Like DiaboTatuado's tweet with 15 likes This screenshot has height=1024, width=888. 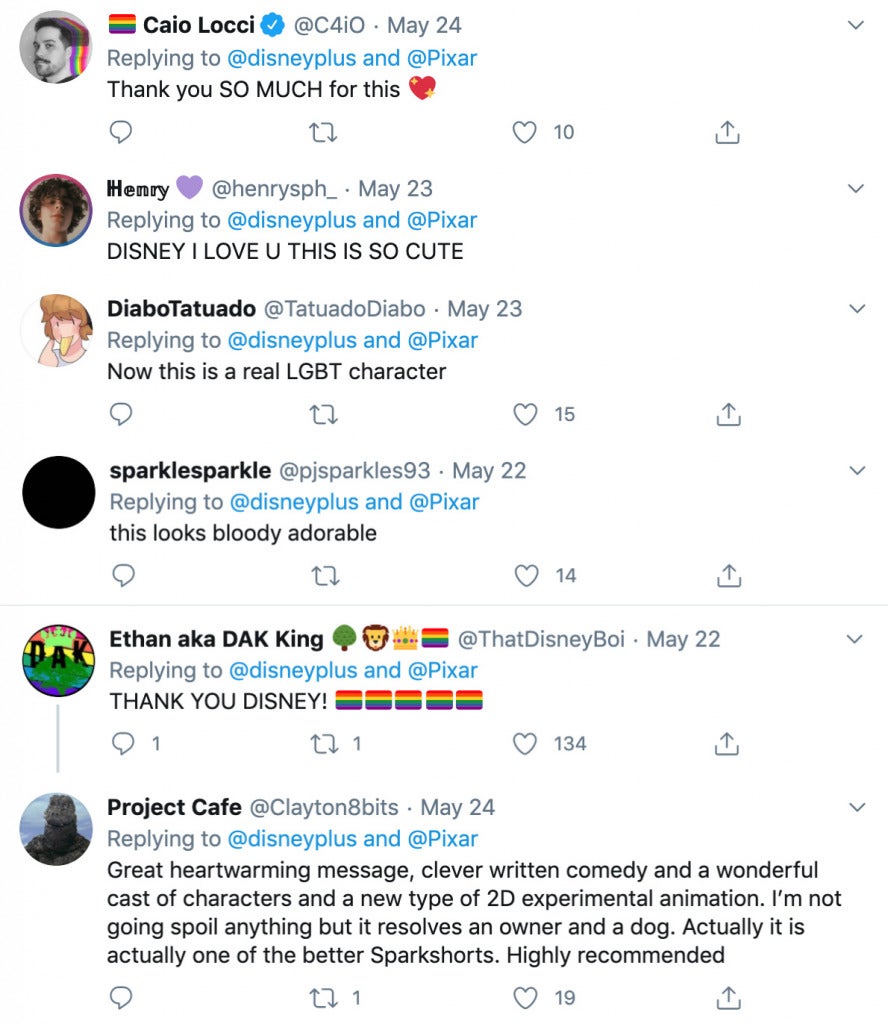[x=526, y=414]
